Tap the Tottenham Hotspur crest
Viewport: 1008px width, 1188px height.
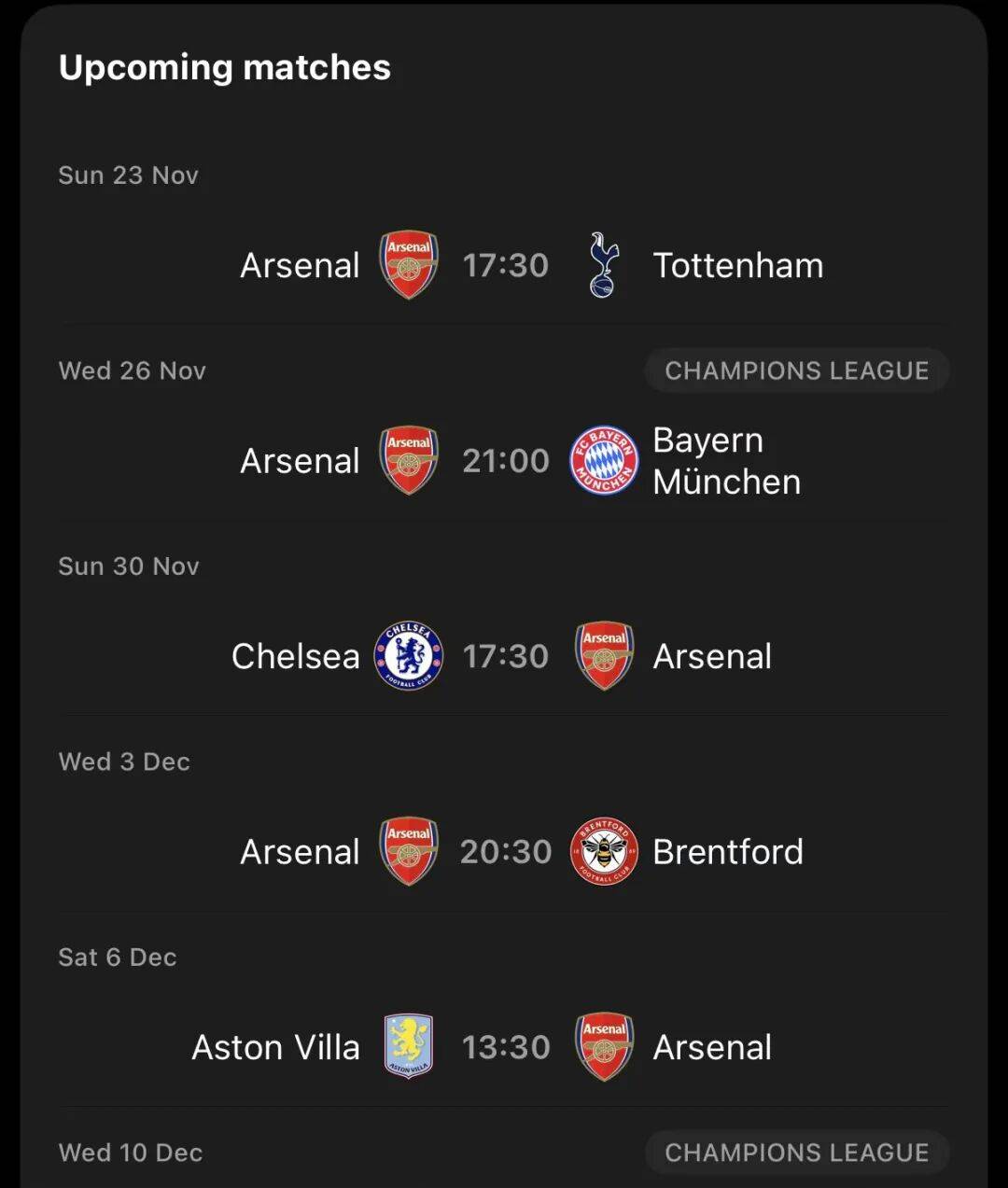604,265
